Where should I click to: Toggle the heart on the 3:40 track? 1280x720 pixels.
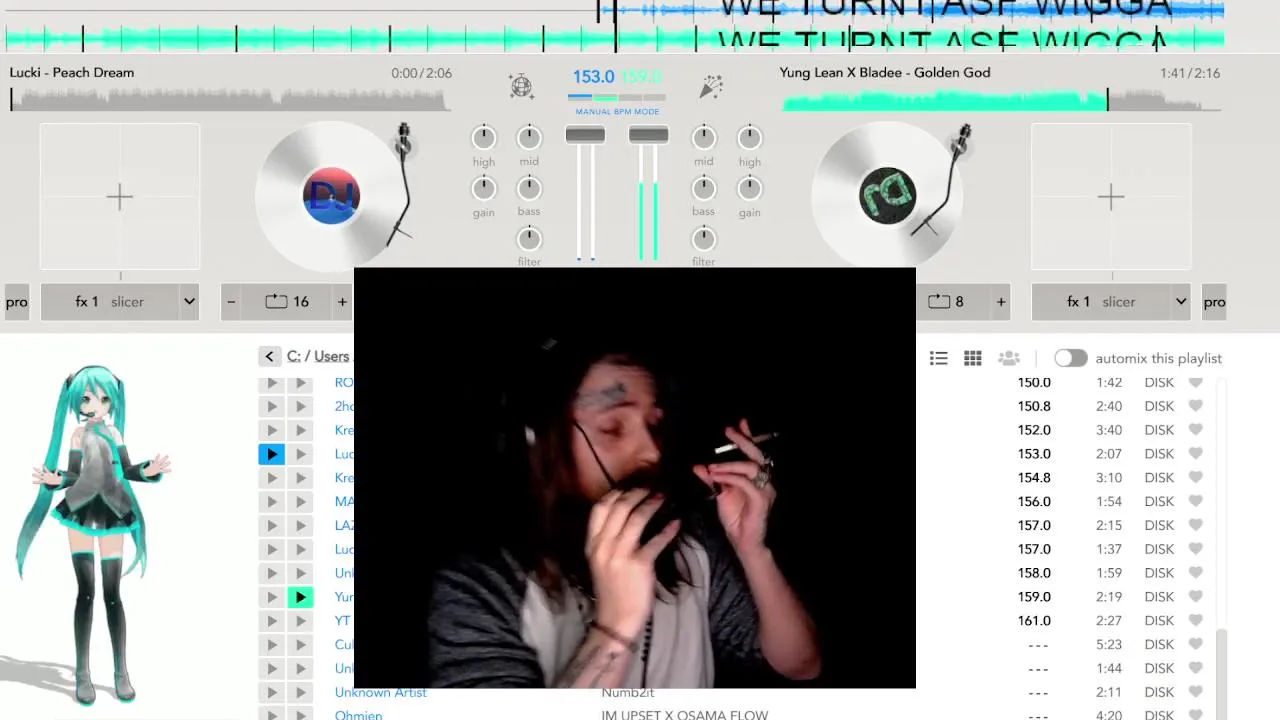1195,430
